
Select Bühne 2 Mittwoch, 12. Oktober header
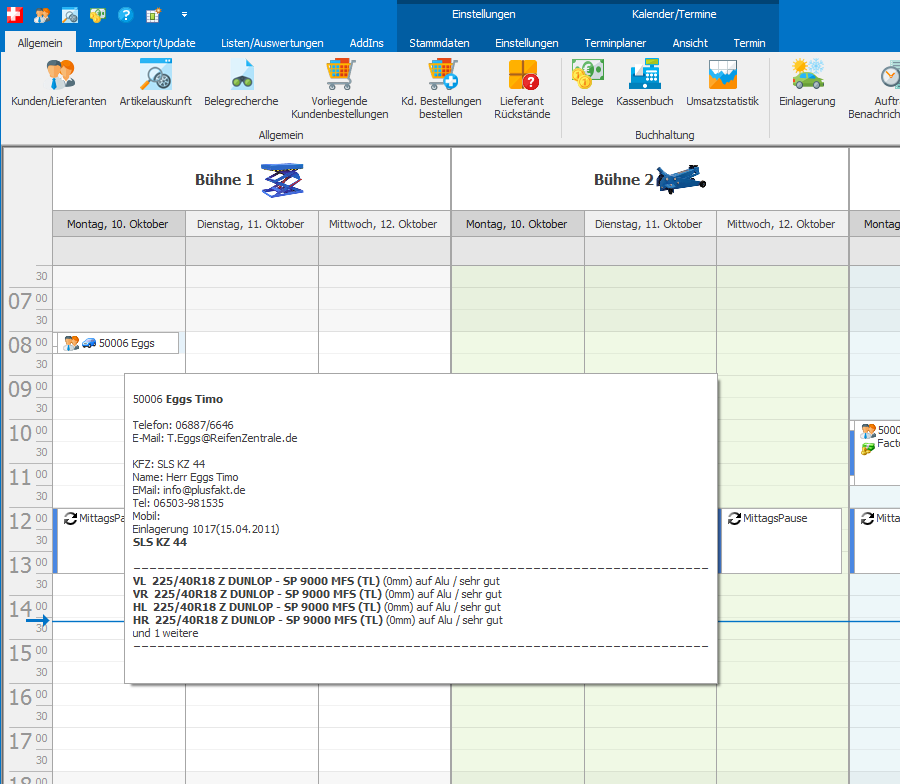click(782, 224)
